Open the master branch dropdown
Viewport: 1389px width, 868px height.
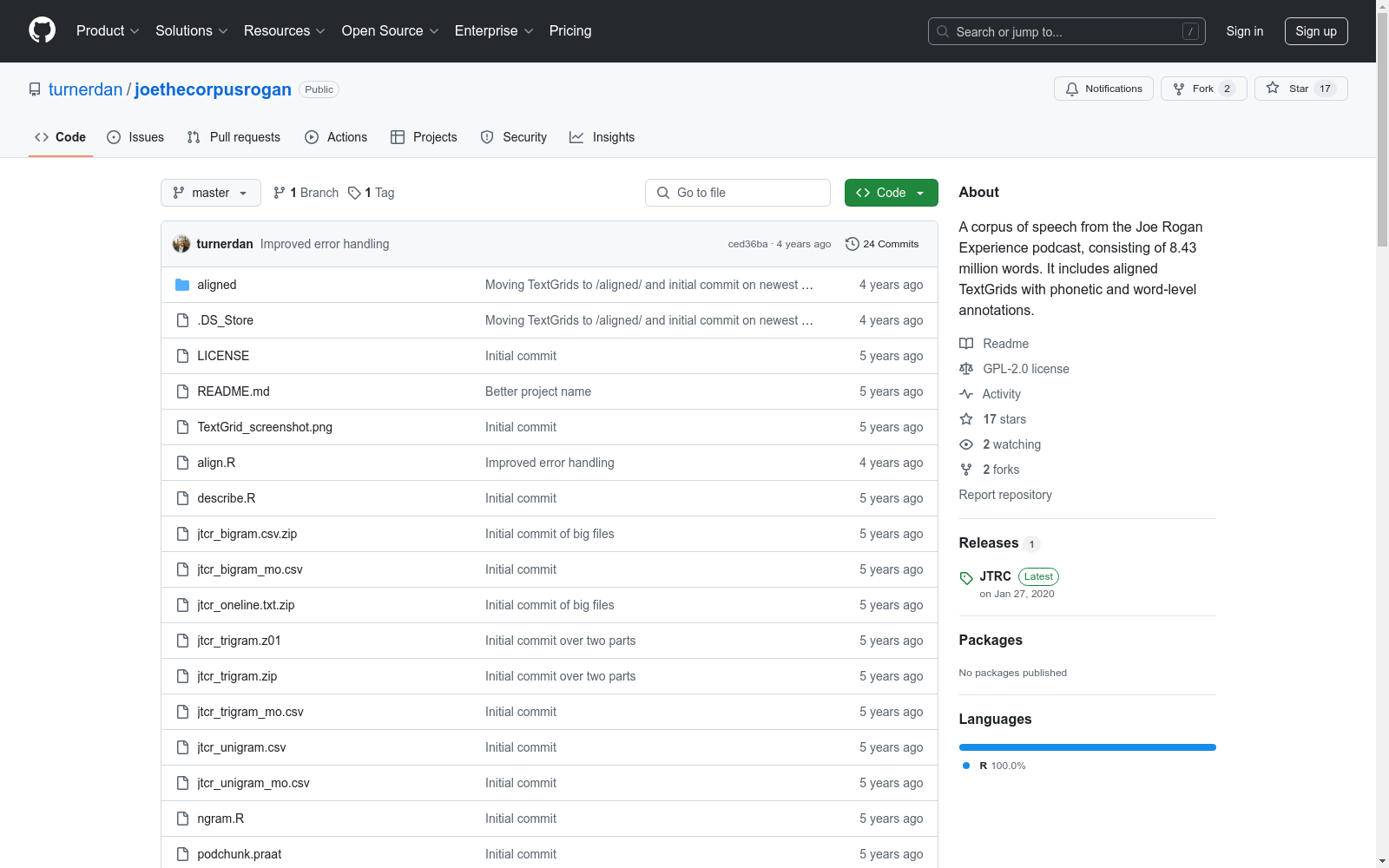(211, 193)
